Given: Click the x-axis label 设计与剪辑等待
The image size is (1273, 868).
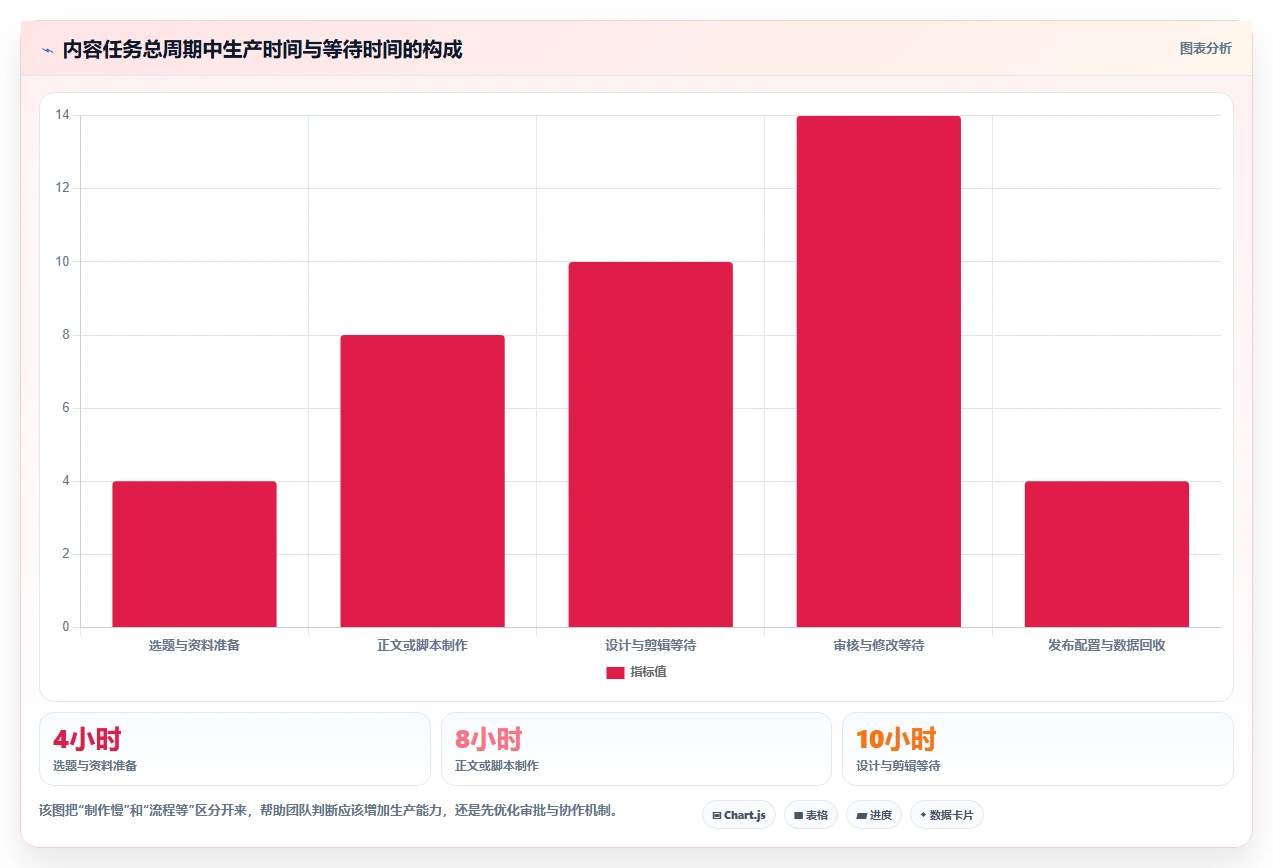Looking at the screenshot, I should pyautogui.click(x=651, y=645).
